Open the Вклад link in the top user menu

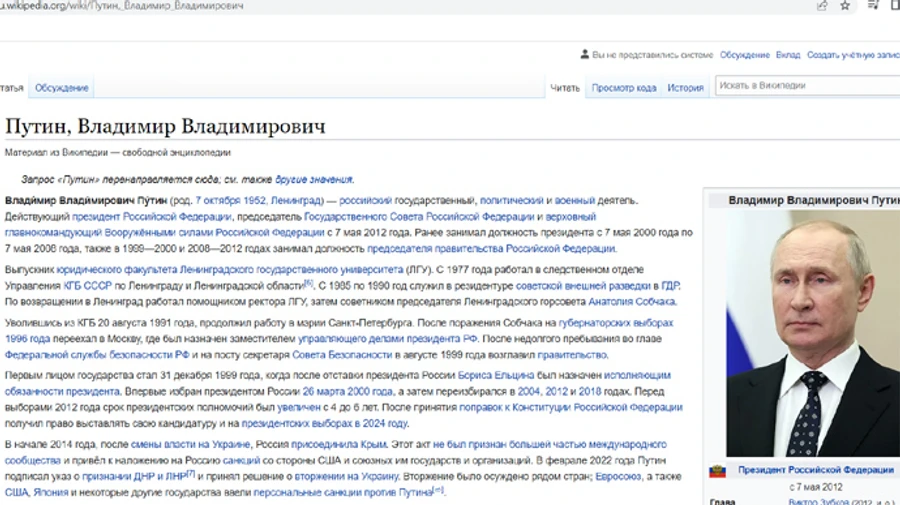click(788, 55)
